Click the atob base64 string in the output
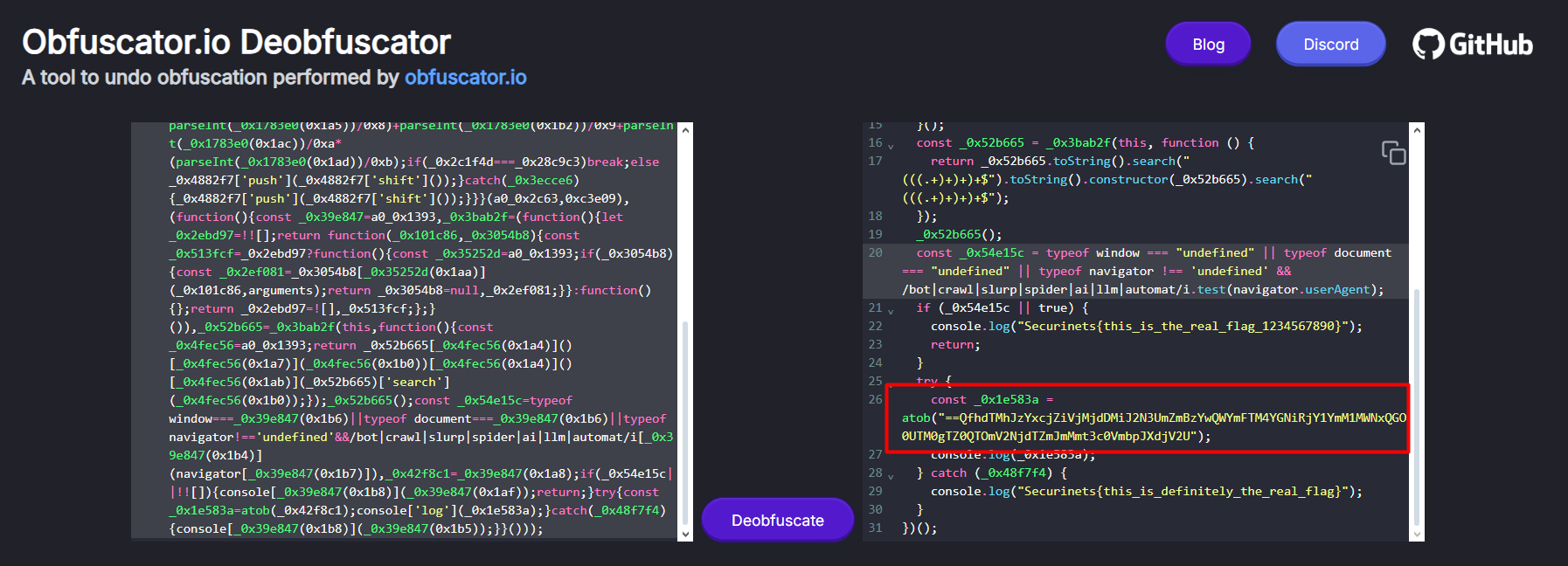Viewport: 1568px width, 566px height. click(1154, 426)
